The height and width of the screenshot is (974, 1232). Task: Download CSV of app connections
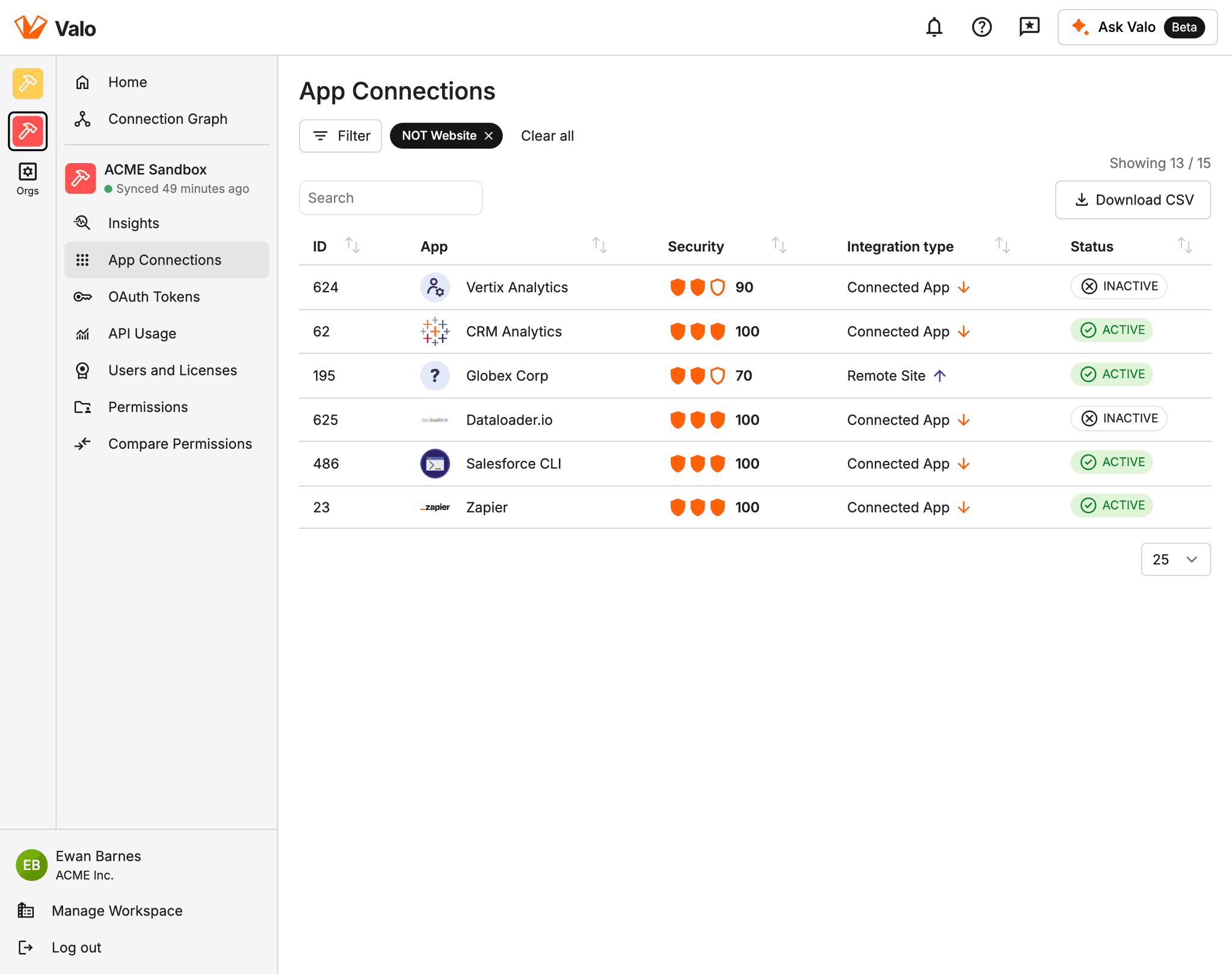point(1132,200)
